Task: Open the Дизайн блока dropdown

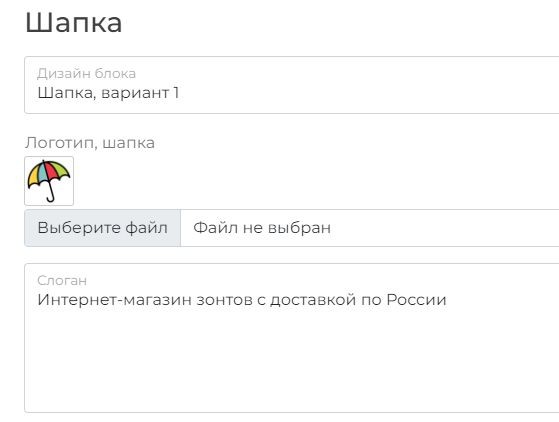Action: point(292,85)
